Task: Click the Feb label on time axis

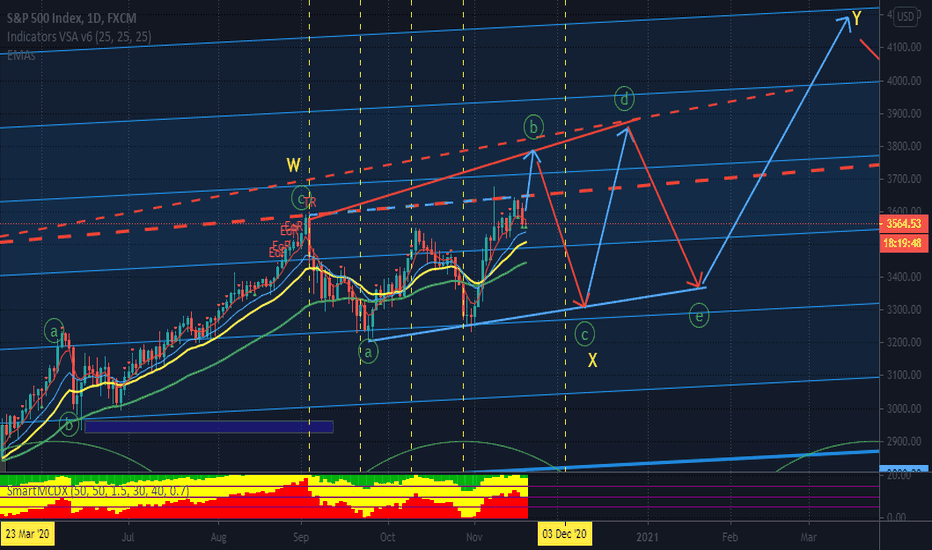Action: tap(730, 538)
